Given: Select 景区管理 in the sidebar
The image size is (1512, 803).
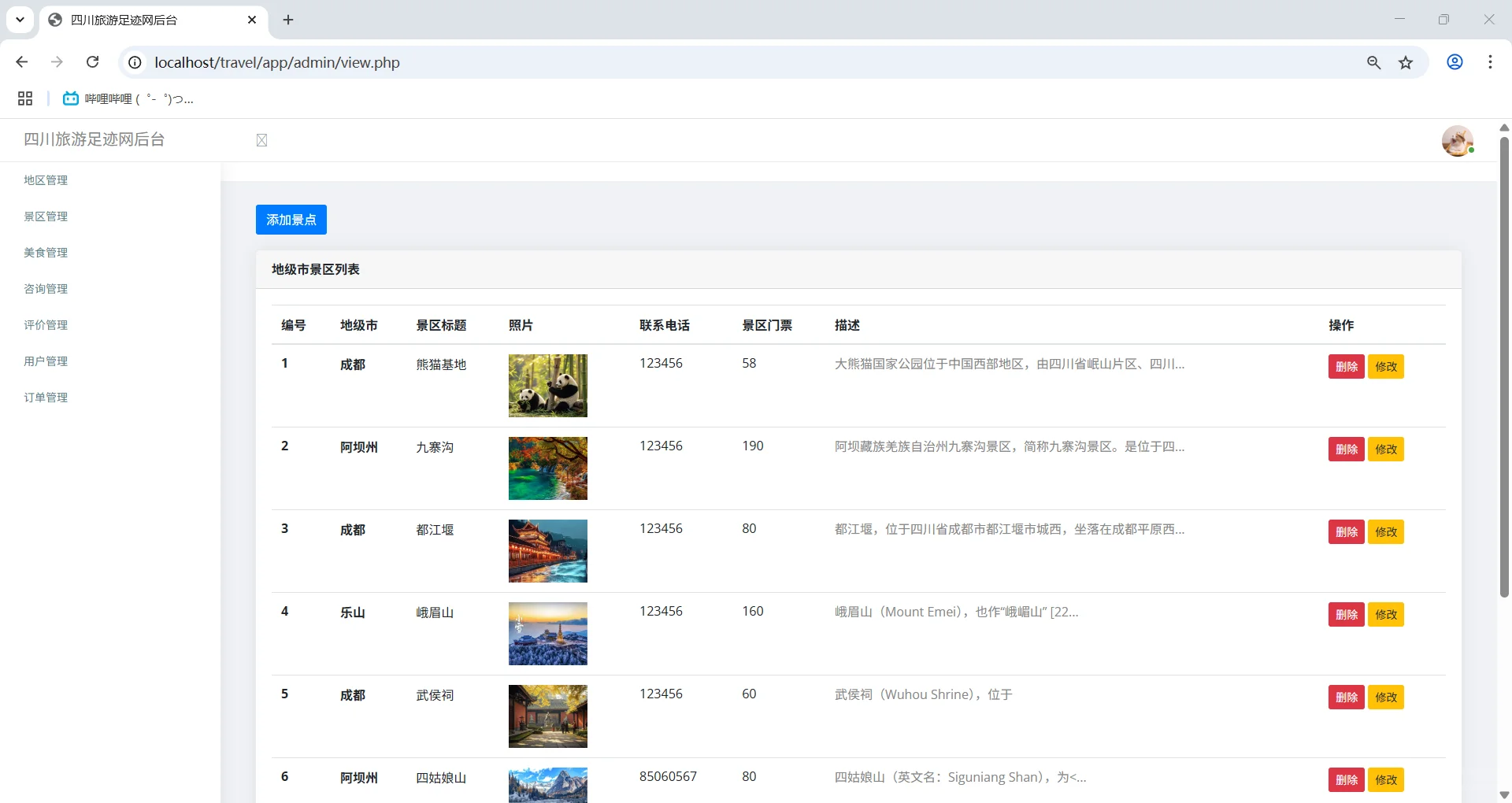Looking at the screenshot, I should 46,216.
